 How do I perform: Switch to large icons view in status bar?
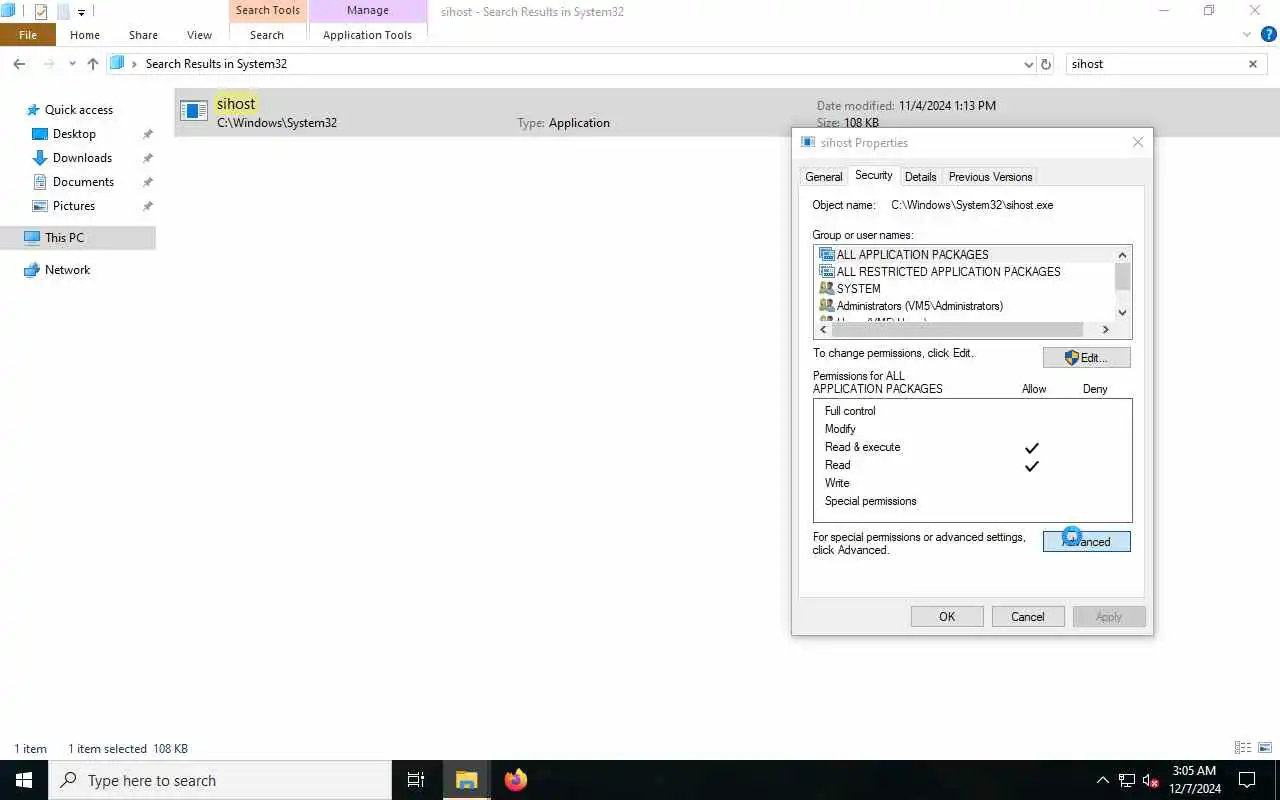click(x=1265, y=748)
